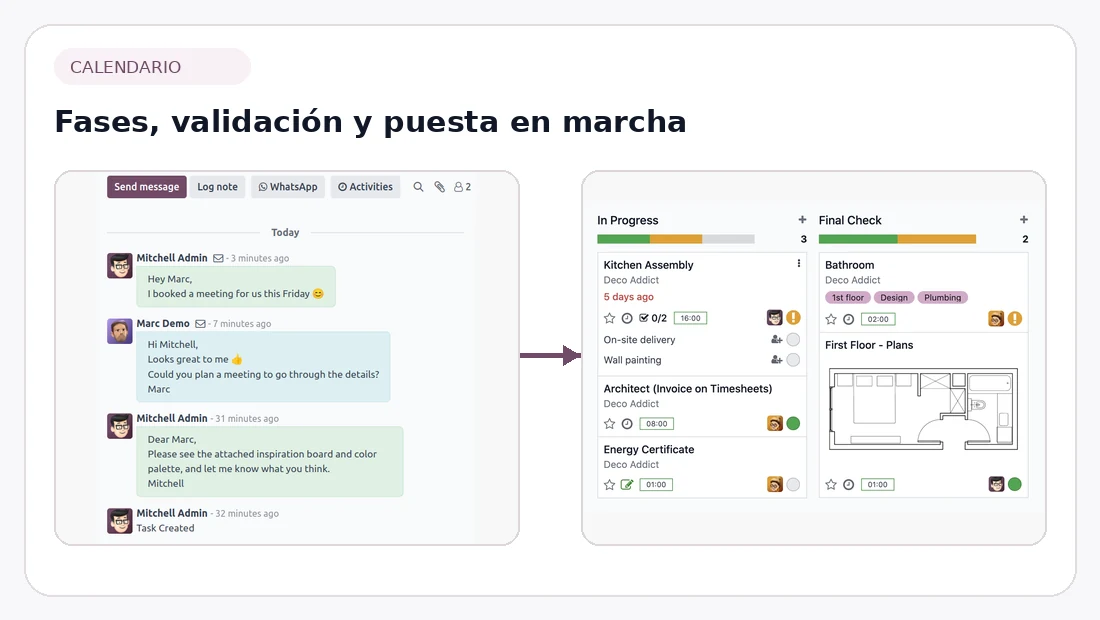The width and height of the screenshot is (1100, 620).
Task: Click the green status dot on First Floor - Plans
Action: click(1015, 485)
